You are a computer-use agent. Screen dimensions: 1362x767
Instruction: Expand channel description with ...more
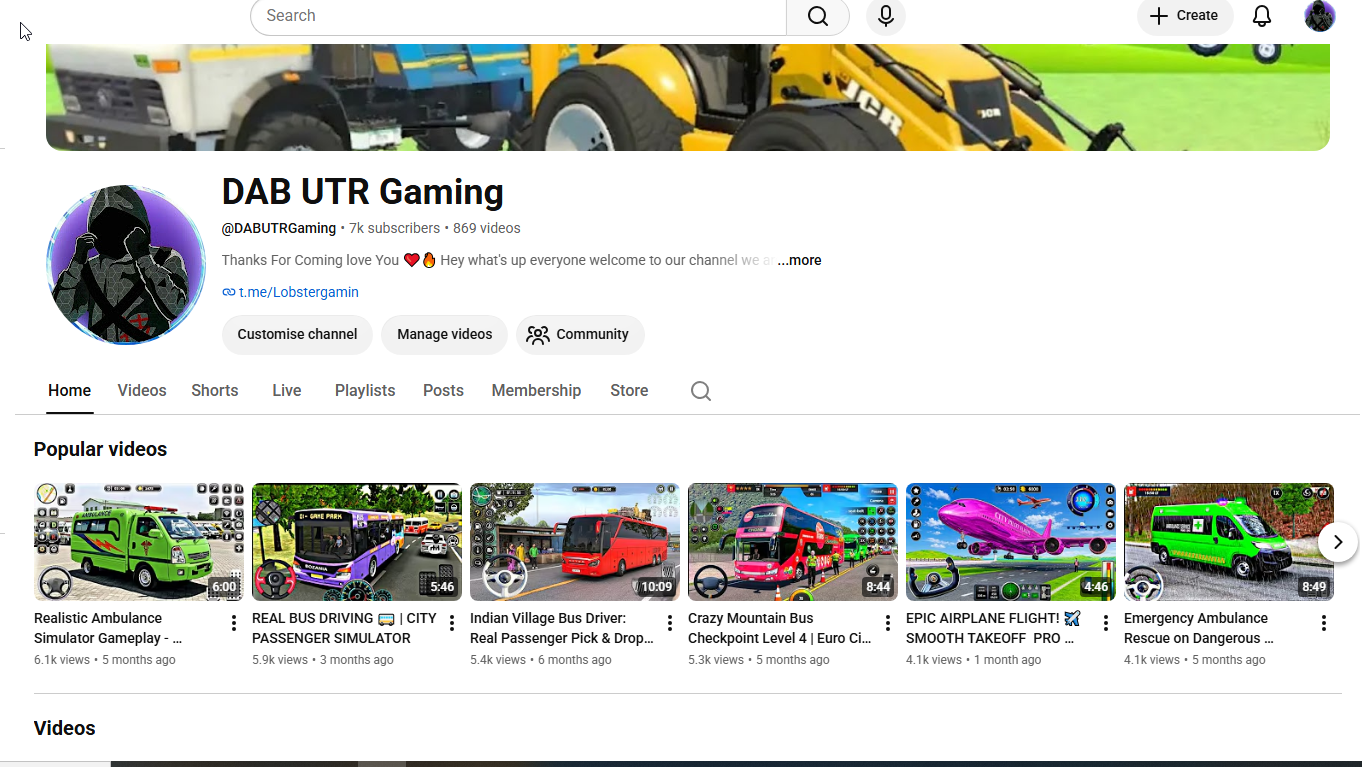pos(800,260)
